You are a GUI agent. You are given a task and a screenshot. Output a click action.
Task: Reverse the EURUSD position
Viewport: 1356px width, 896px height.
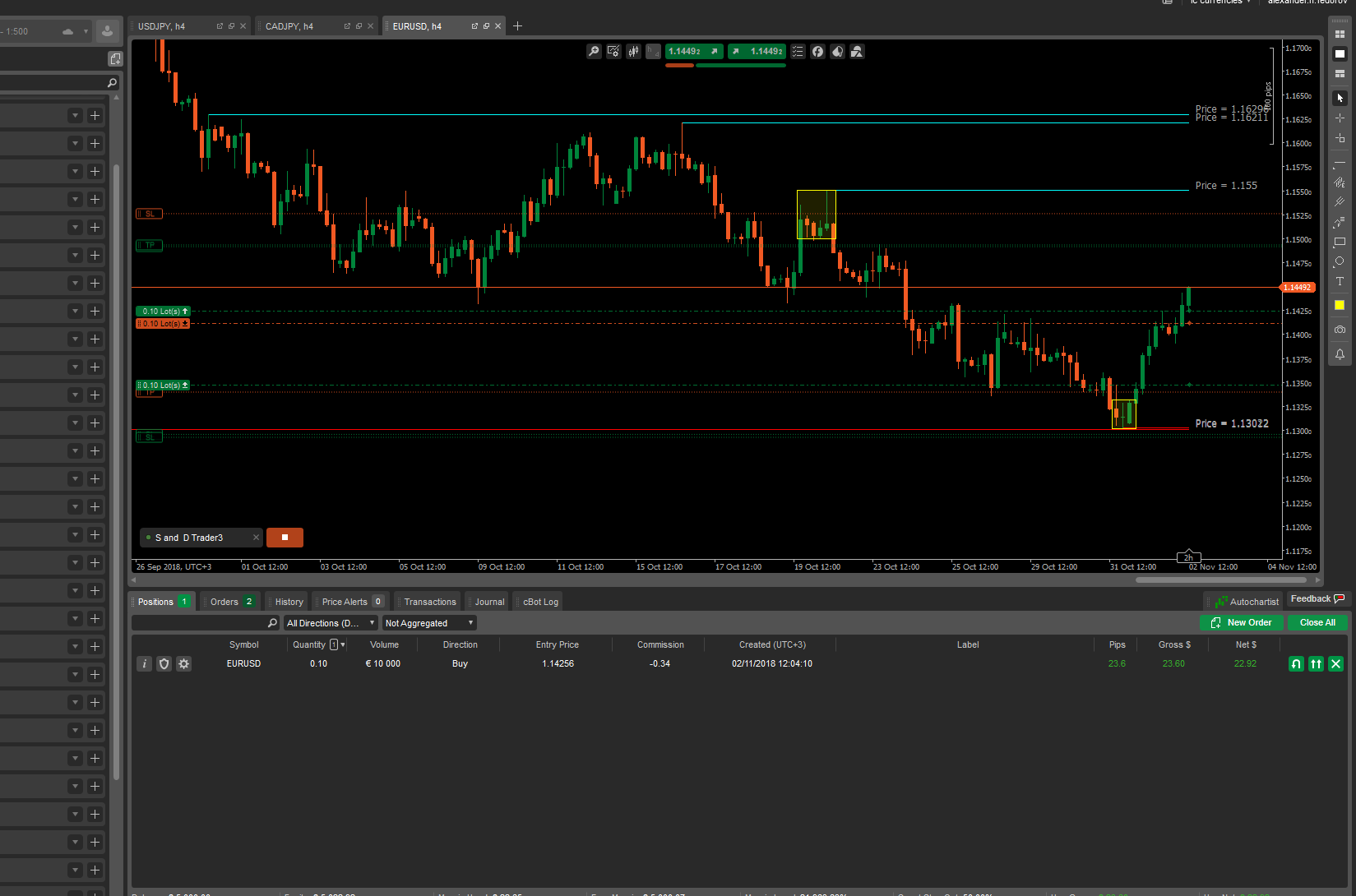(x=1296, y=663)
